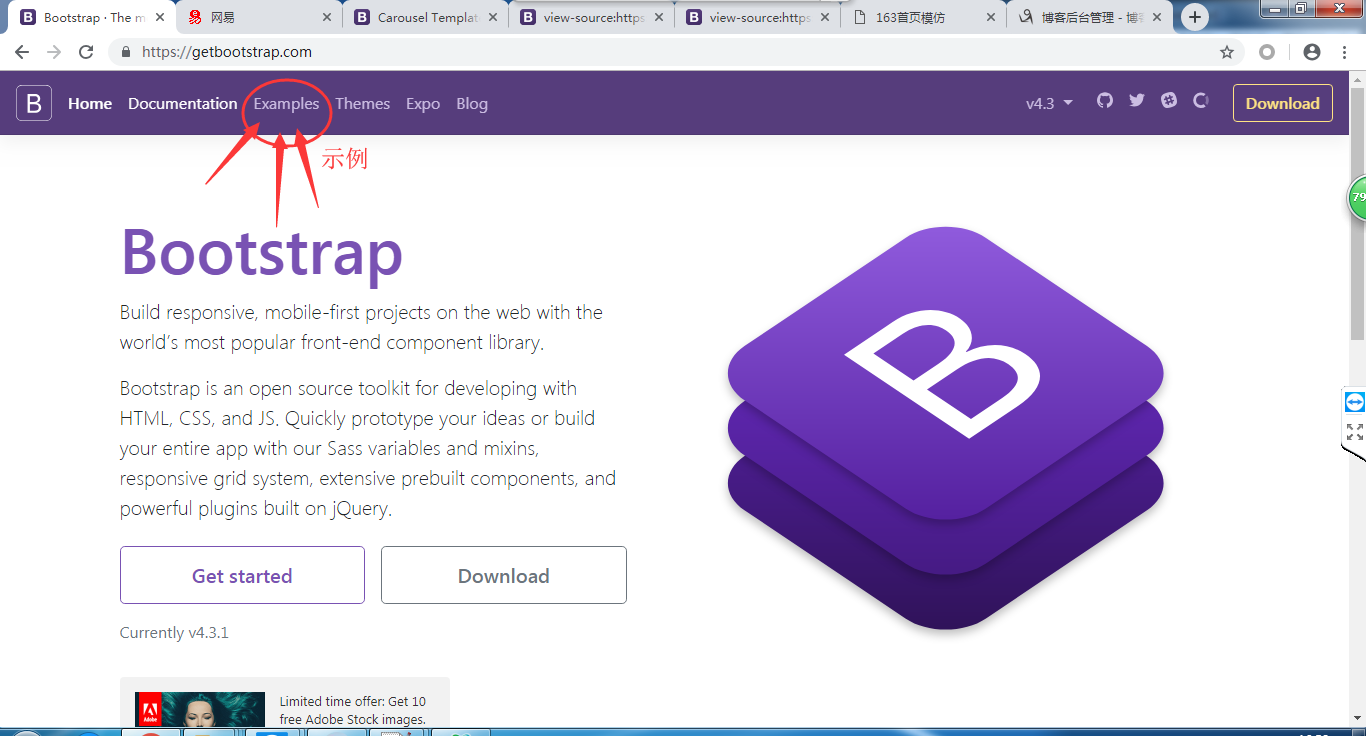Viewport: 1366px width, 736px height.
Task: Close the 网易 tab
Action: click(327, 17)
